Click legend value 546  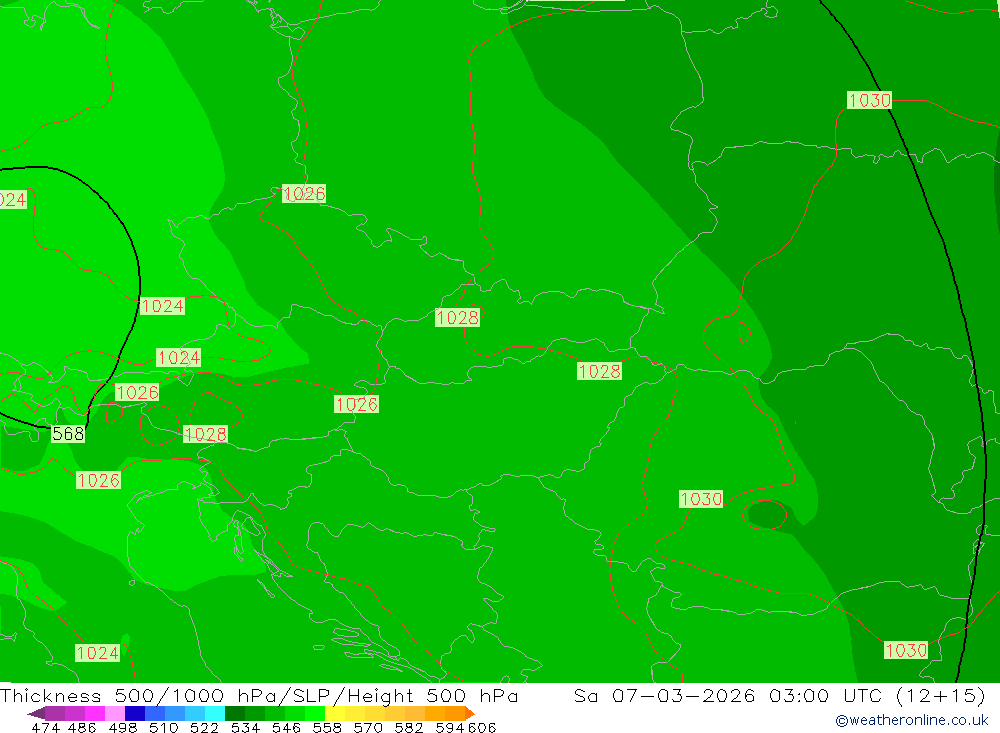coord(286,727)
